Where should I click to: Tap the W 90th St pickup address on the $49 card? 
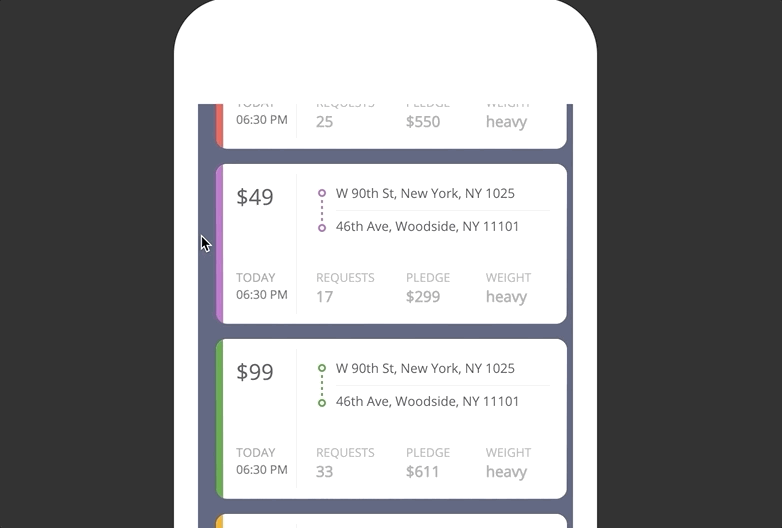[x=425, y=193]
